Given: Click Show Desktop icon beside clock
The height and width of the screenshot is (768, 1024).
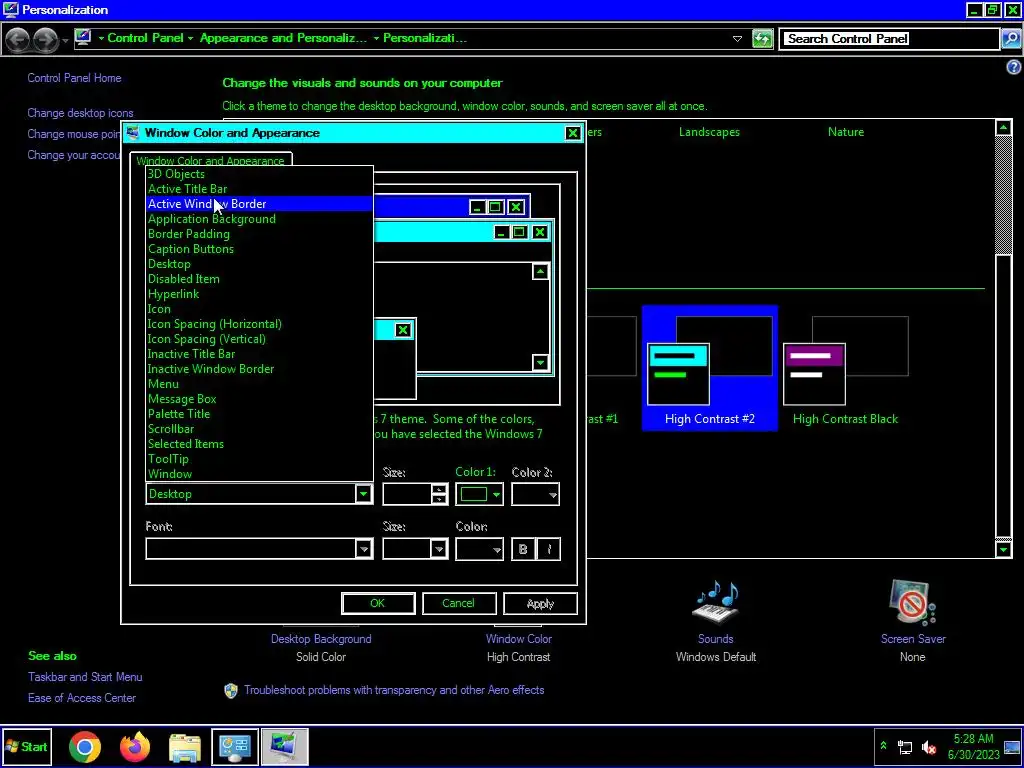Looking at the screenshot, I should [x=1012, y=747].
